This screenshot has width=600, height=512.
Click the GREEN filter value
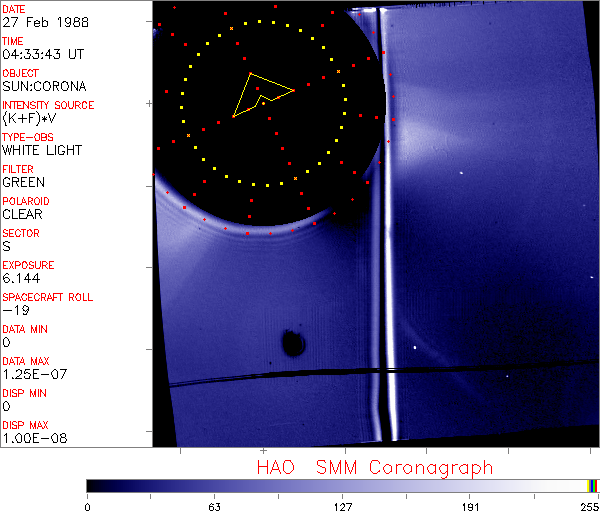coord(23,183)
